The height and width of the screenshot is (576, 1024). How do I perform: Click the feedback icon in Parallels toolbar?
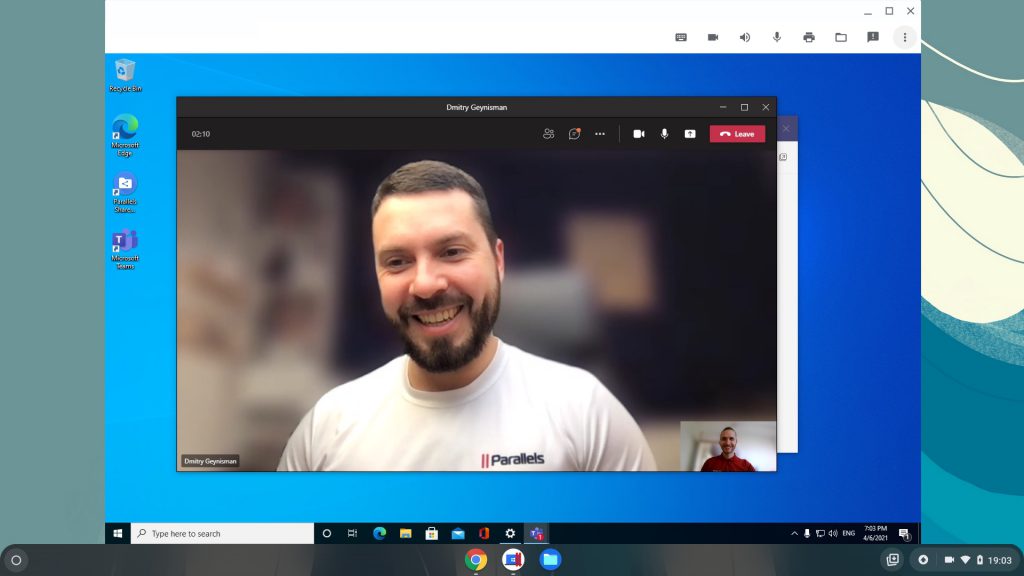pos(872,37)
